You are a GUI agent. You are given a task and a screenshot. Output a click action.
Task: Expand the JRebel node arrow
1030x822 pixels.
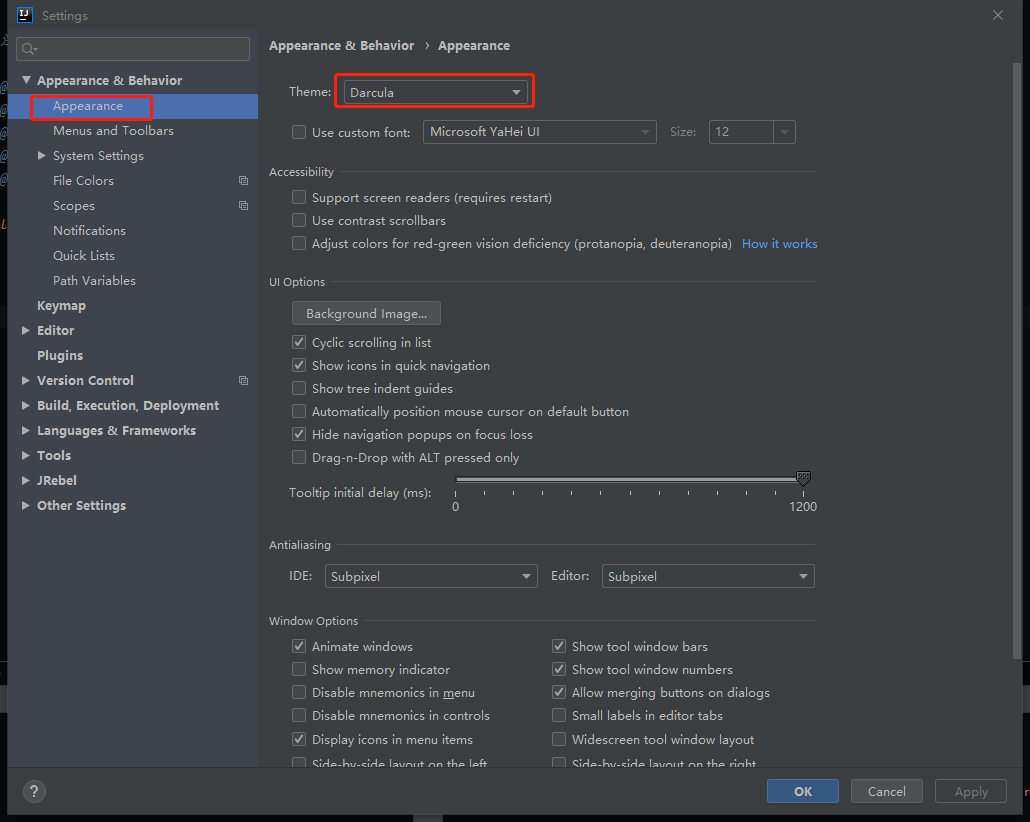point(26,480)
